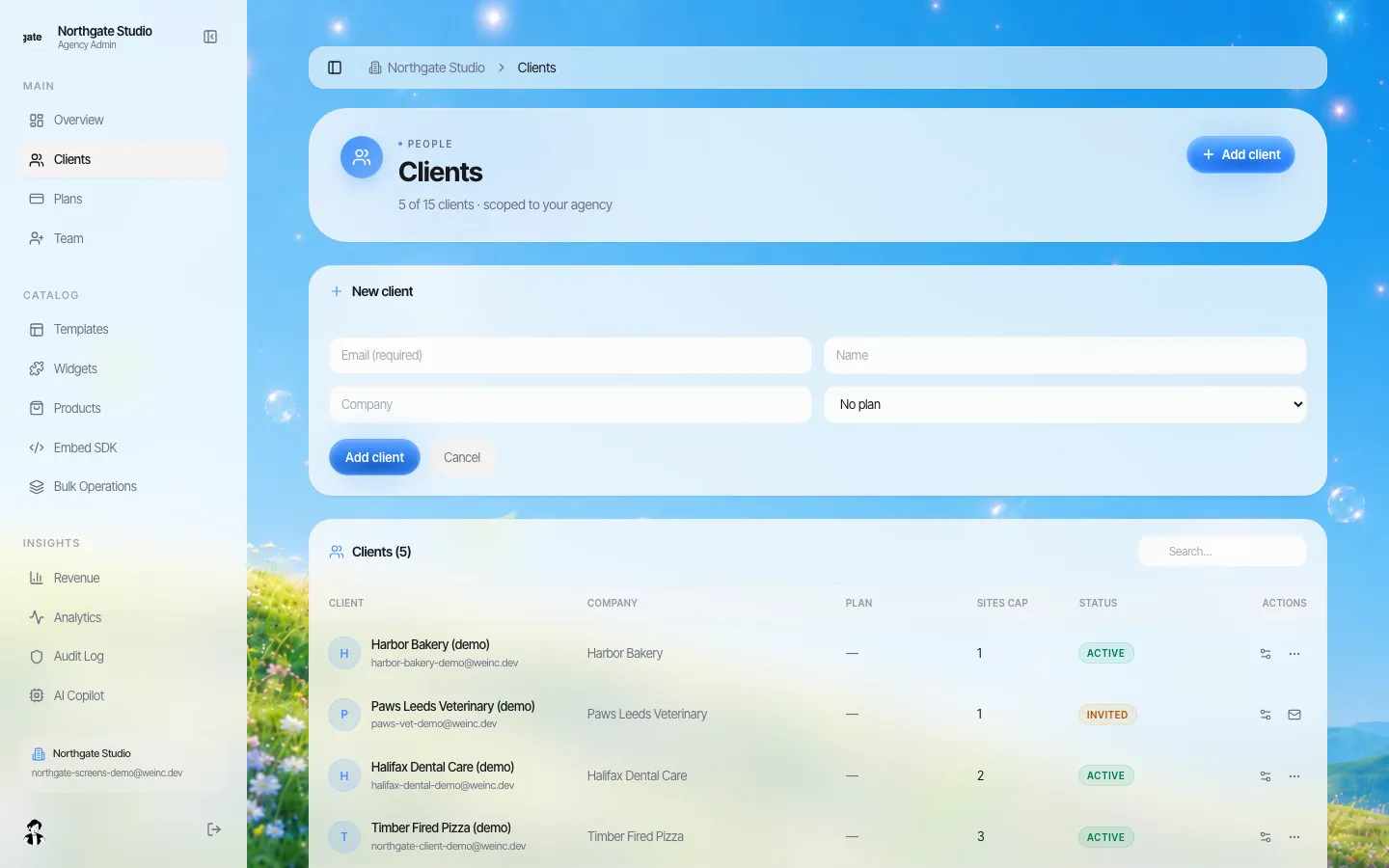The width and height of the screenshot is (1389, 868).
Task: Click the CLIENT column header
Action: (346, 603)
